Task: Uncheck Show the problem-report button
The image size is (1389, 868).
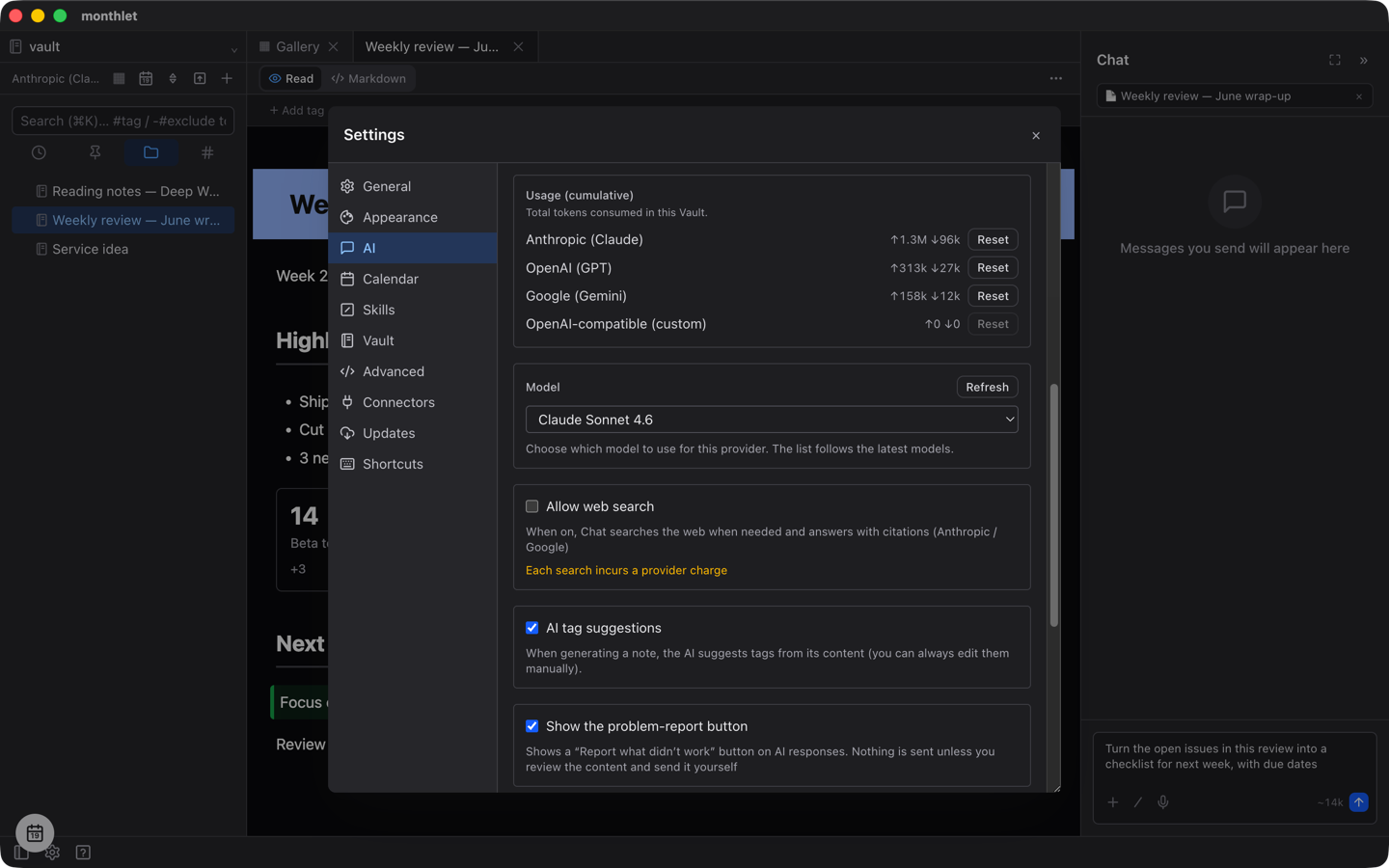Action: coord(531,726)
